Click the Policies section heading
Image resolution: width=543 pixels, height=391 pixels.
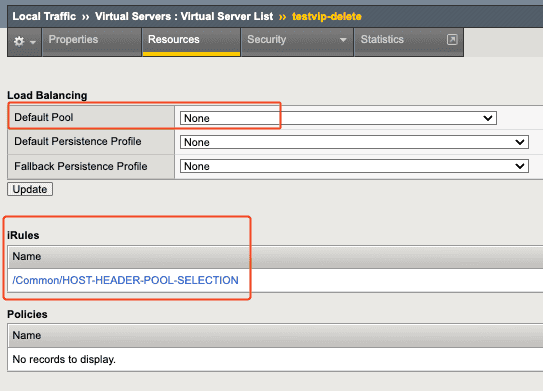point(27,314)
